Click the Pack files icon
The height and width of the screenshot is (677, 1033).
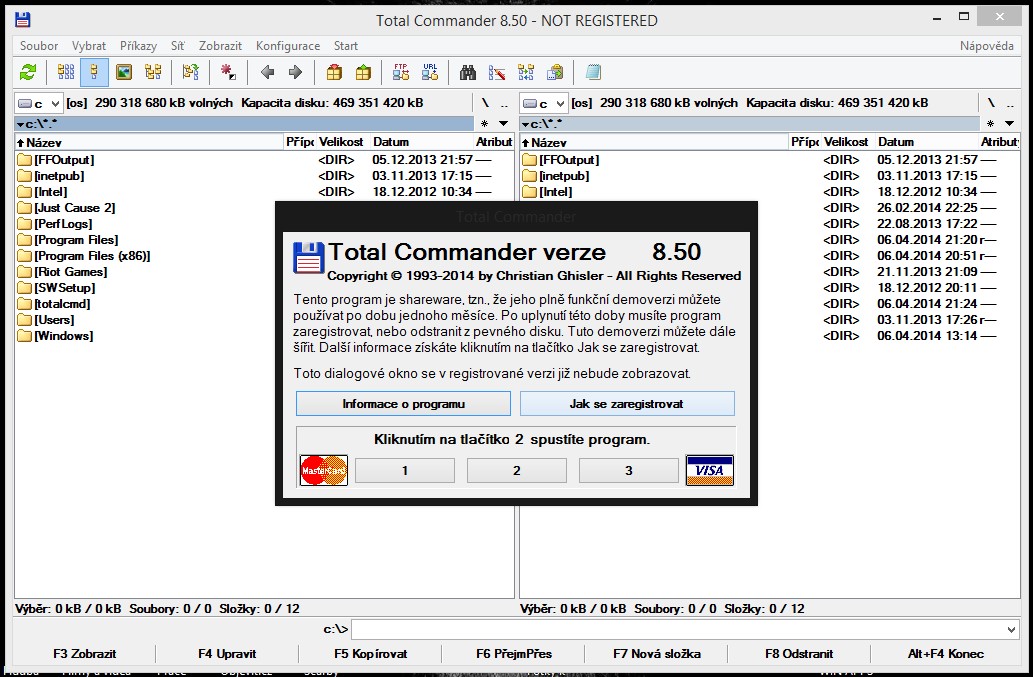pos(334,72)
